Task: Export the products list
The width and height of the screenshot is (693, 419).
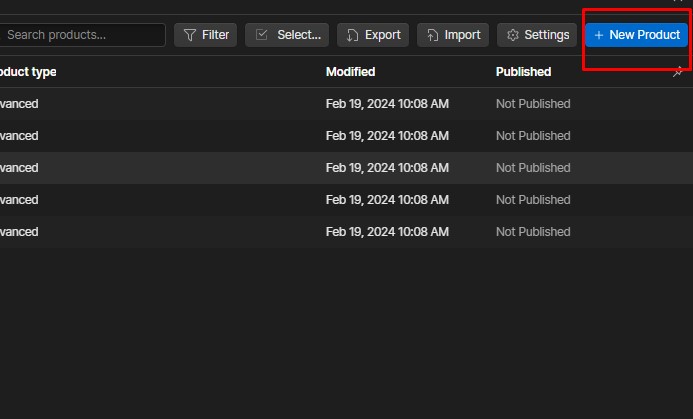Action: [373, 35]
